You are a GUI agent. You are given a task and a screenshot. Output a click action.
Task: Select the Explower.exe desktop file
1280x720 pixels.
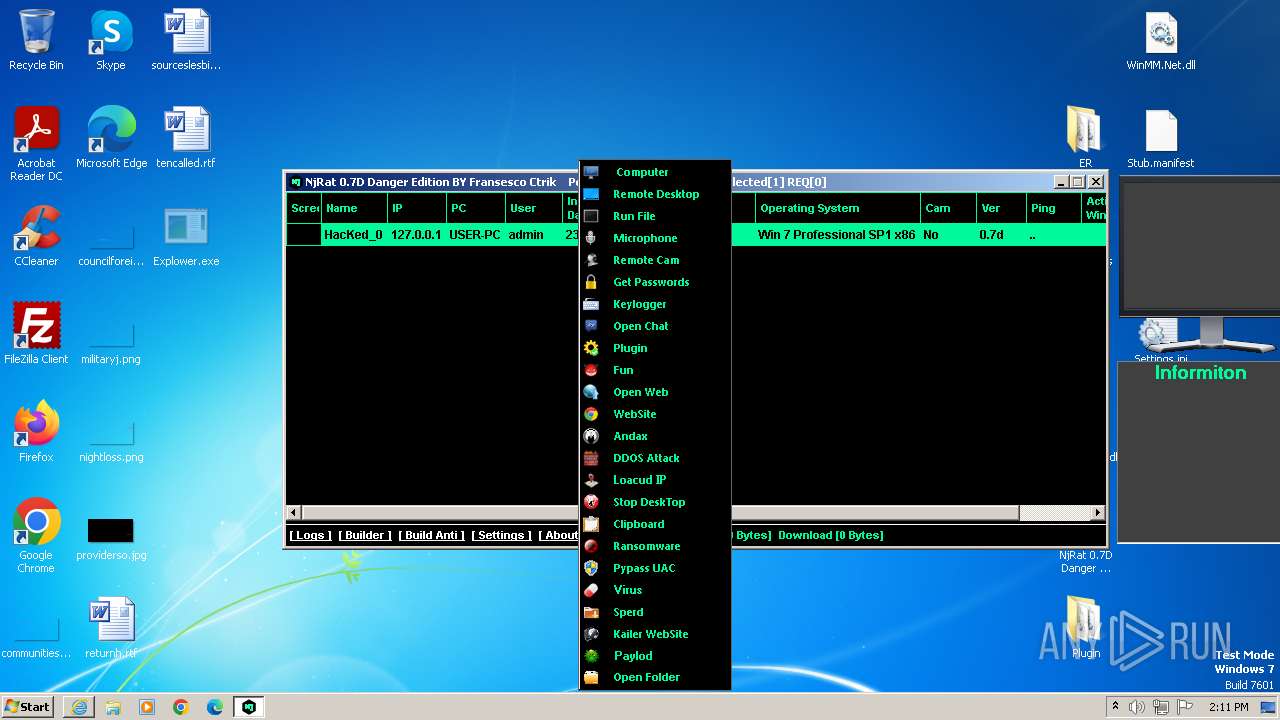[186, 237]
